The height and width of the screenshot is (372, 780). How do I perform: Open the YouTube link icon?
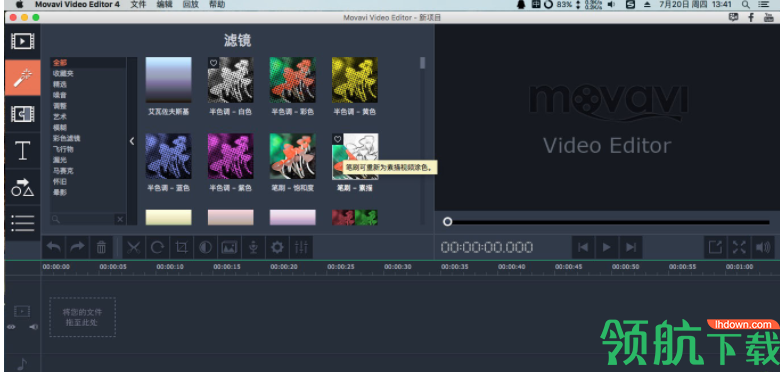pos(768,17)
